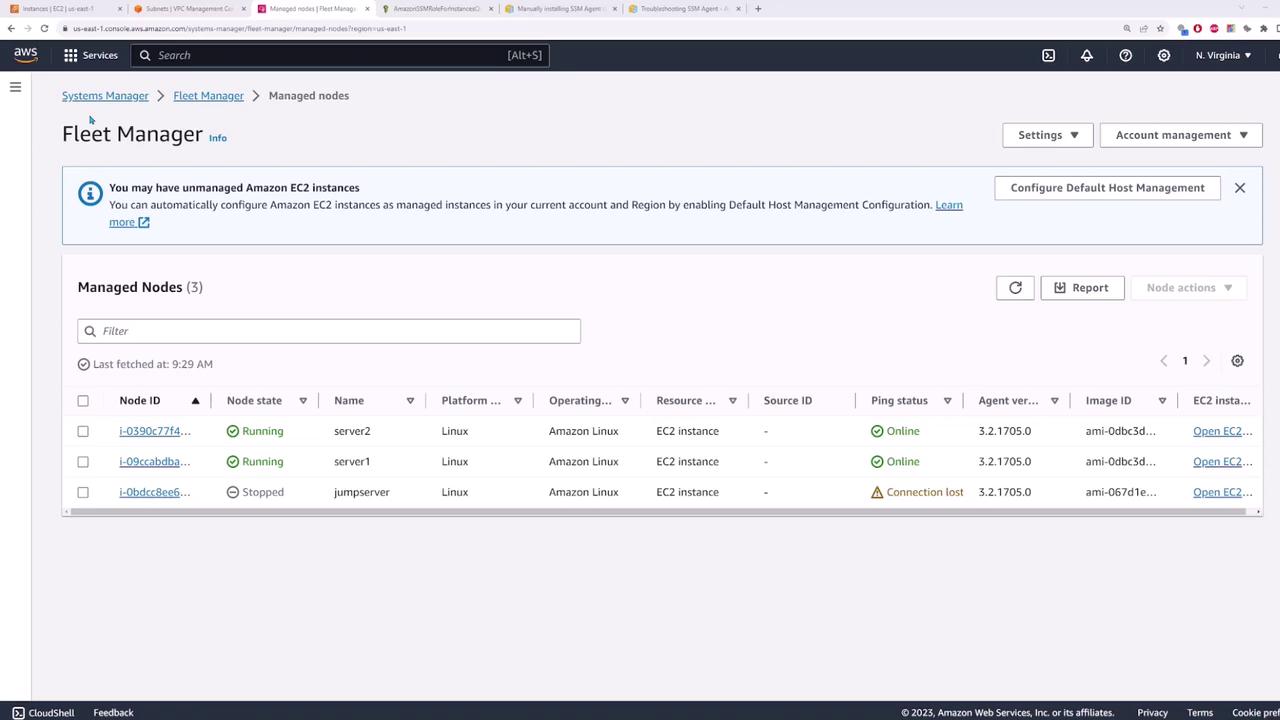Switch to Manually installing SSM Agent tab
Screen dimensions: 1280x720
(560, 9)
